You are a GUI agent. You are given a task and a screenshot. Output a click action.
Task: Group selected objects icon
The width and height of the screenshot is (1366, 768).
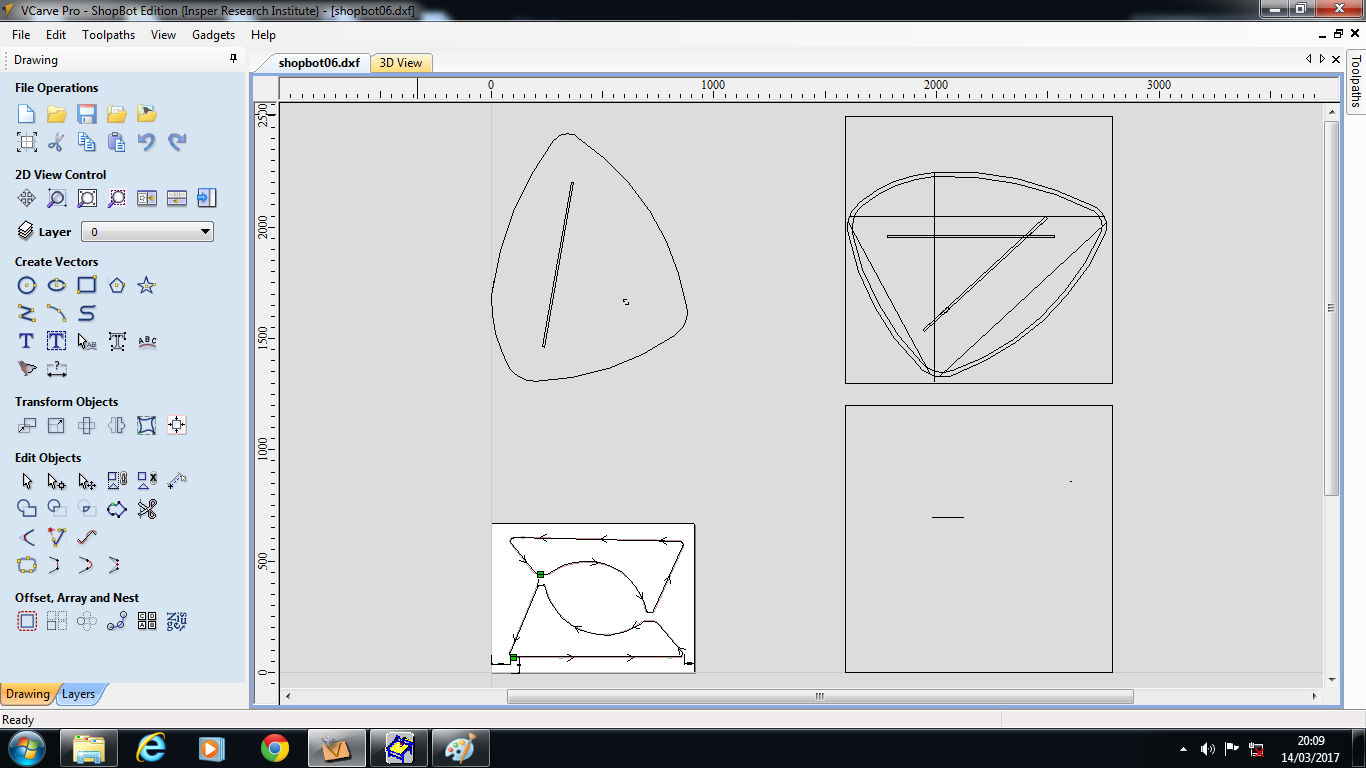click(117, 481)
